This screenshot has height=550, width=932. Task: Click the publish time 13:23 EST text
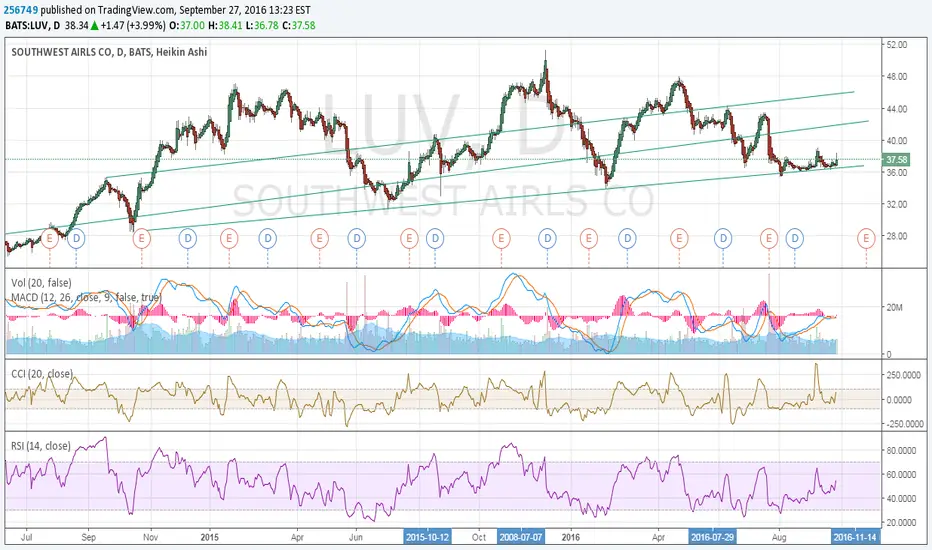pos(289,10)
